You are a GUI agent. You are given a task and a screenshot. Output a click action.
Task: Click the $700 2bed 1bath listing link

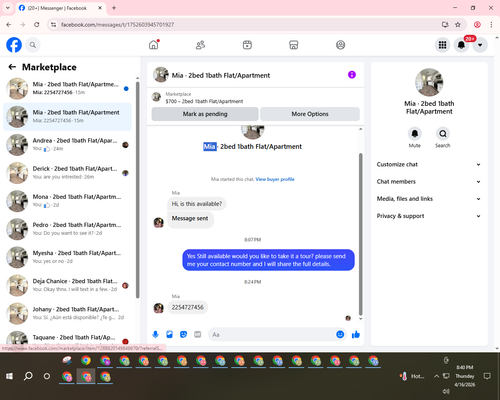click(204, 101)
